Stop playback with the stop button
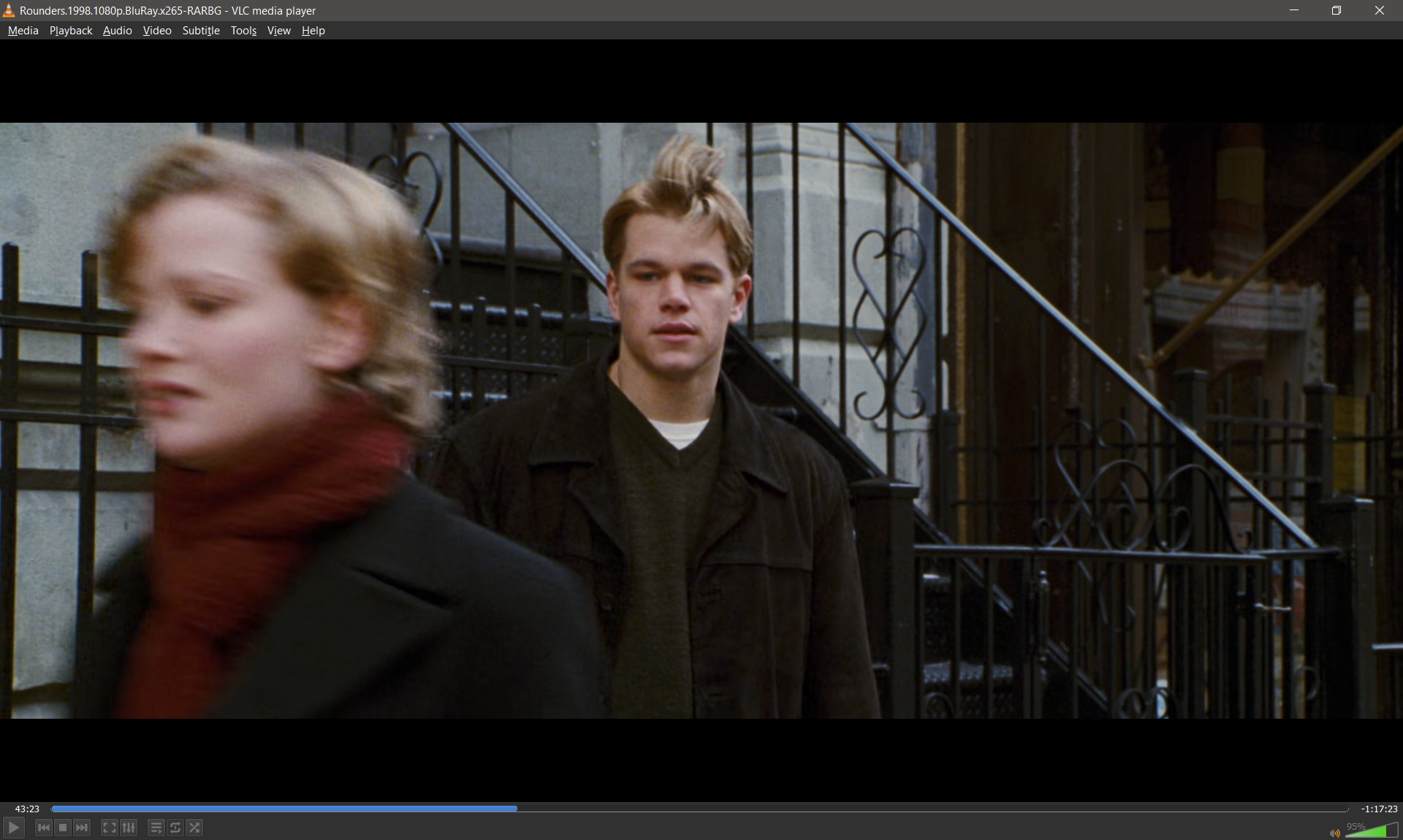 63,828
